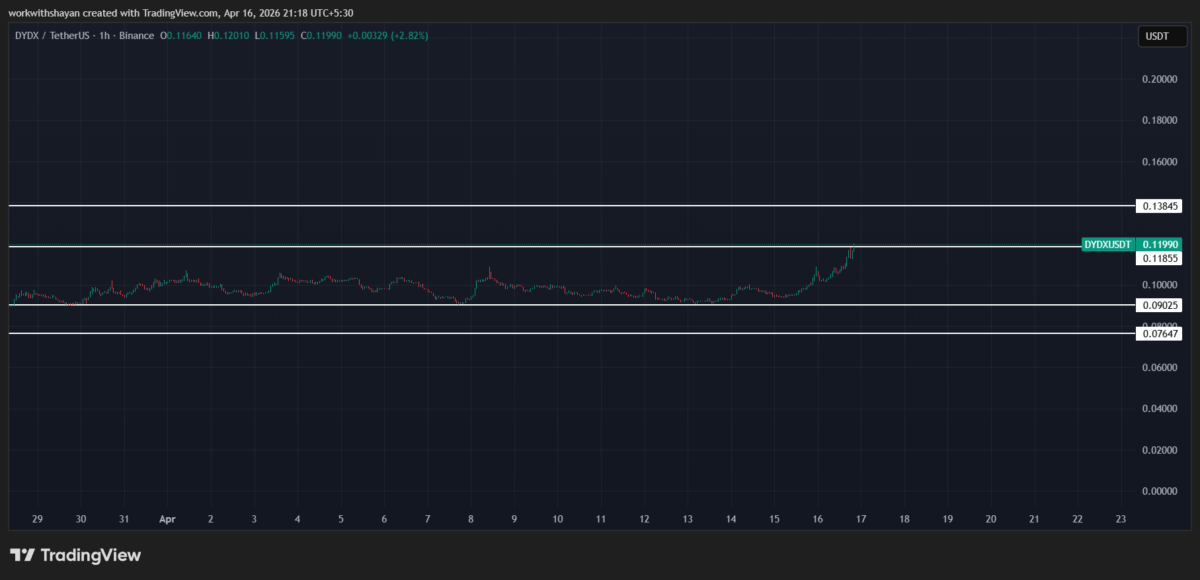
Task: Toggle the USDT currency display
Action: pyautogui.click(x=1161, y=35)
